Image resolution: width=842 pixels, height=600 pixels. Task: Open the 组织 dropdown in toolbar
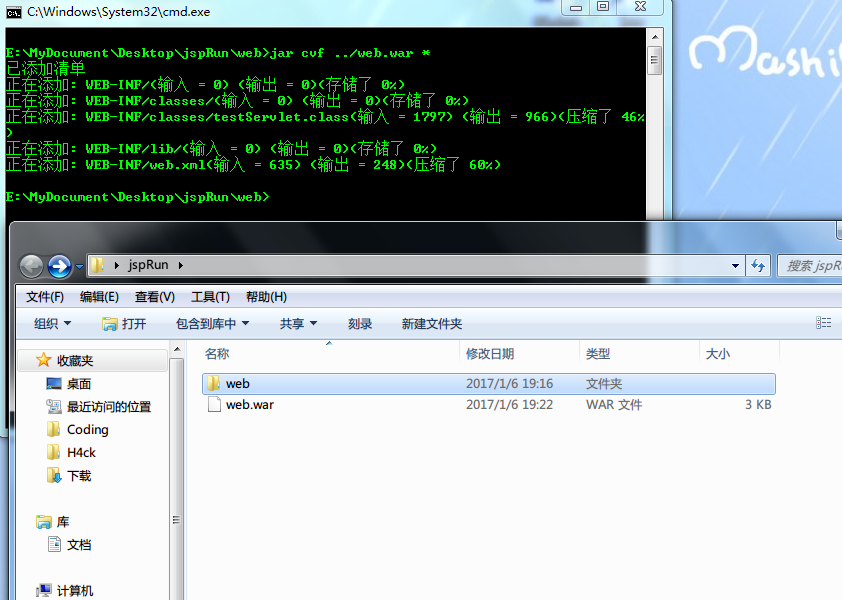(x=52, y=323)
